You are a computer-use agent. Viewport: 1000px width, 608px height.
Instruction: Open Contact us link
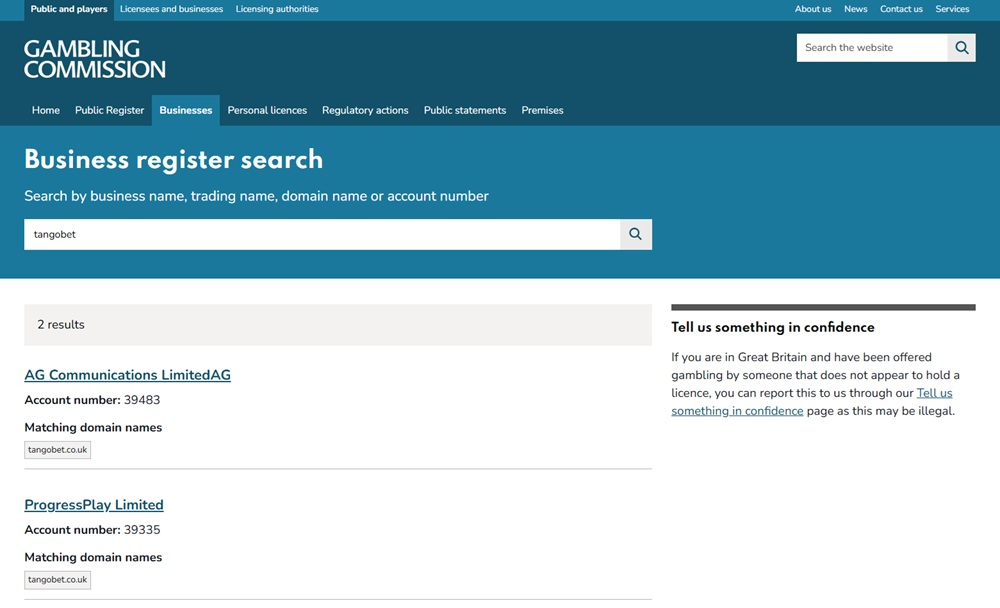point(901,9)
